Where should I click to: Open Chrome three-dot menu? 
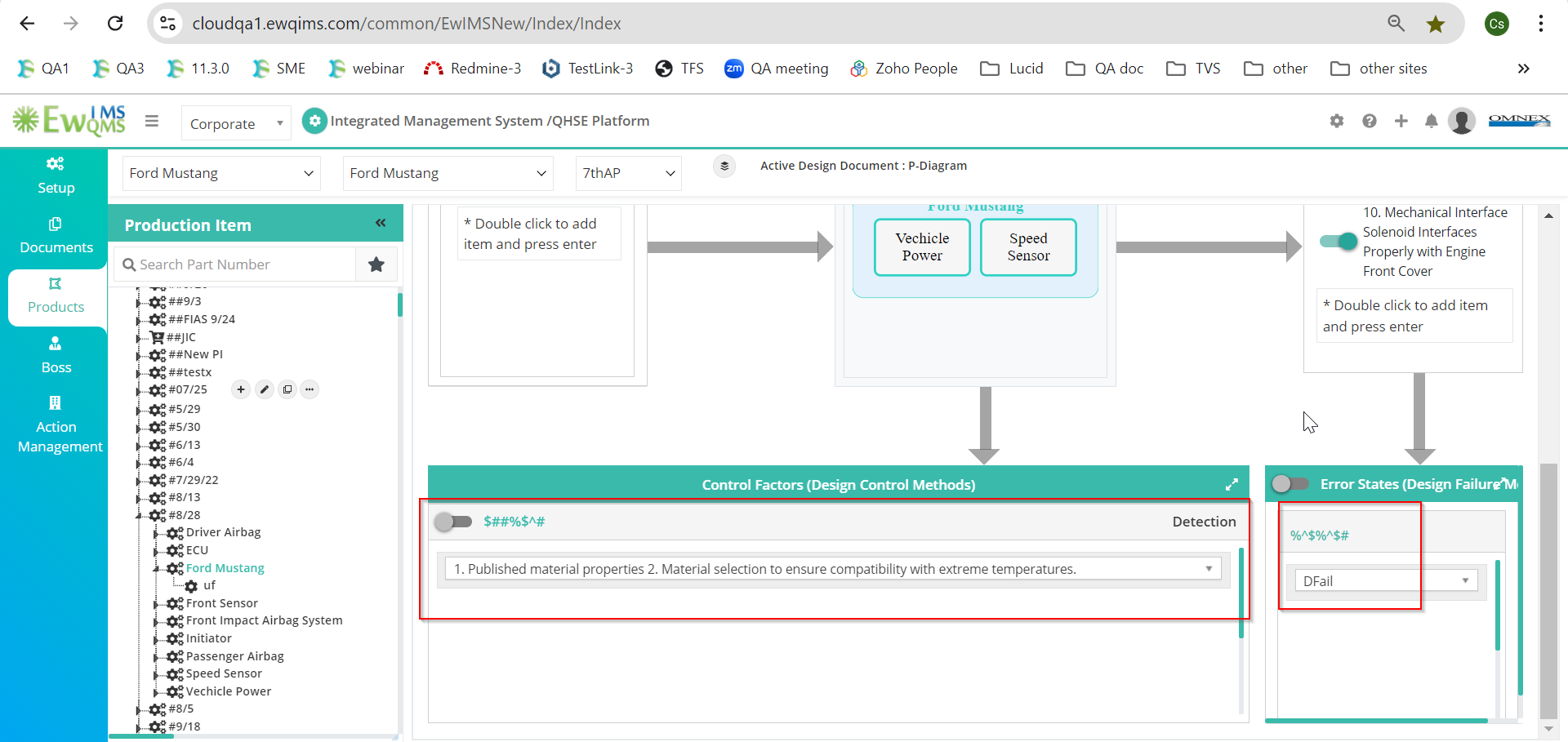(1541, 24)
